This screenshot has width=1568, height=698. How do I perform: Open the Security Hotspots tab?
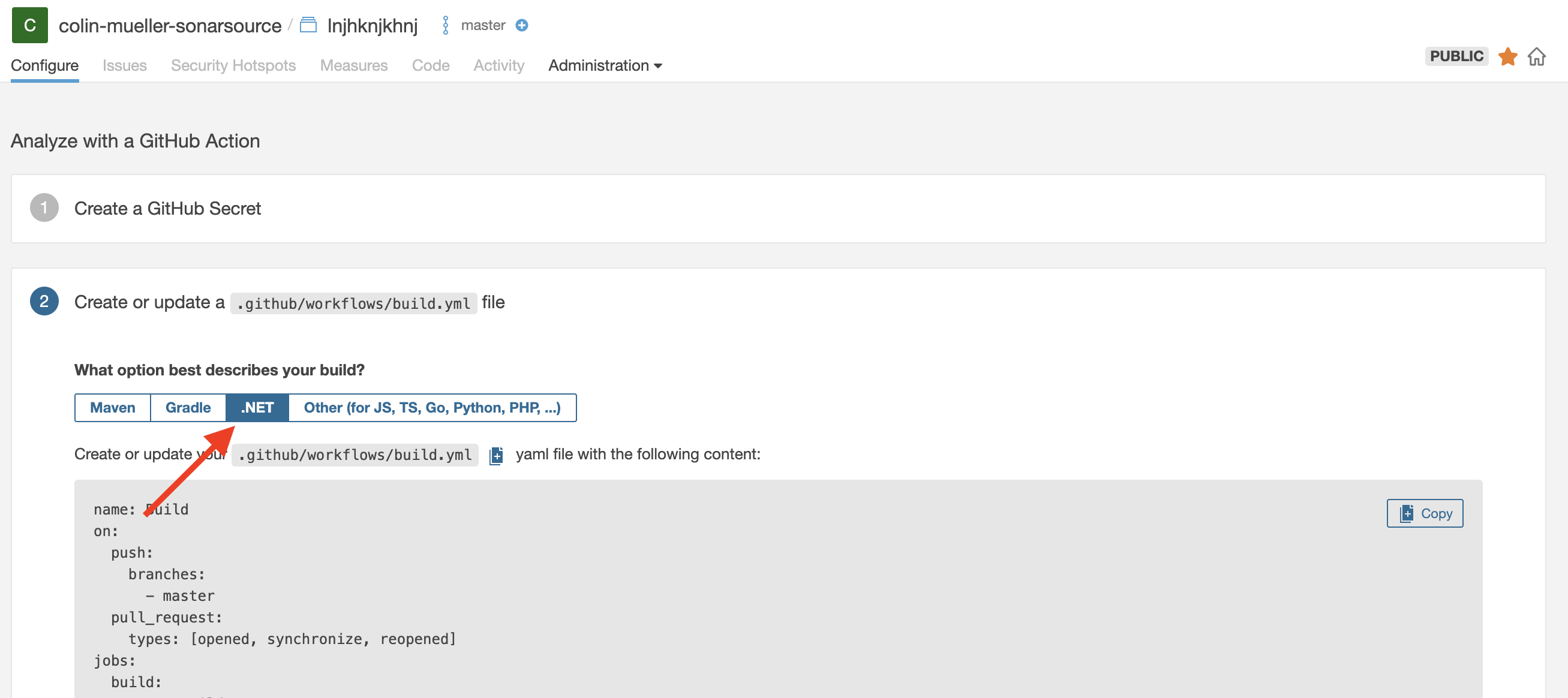[x=233, y=66]
